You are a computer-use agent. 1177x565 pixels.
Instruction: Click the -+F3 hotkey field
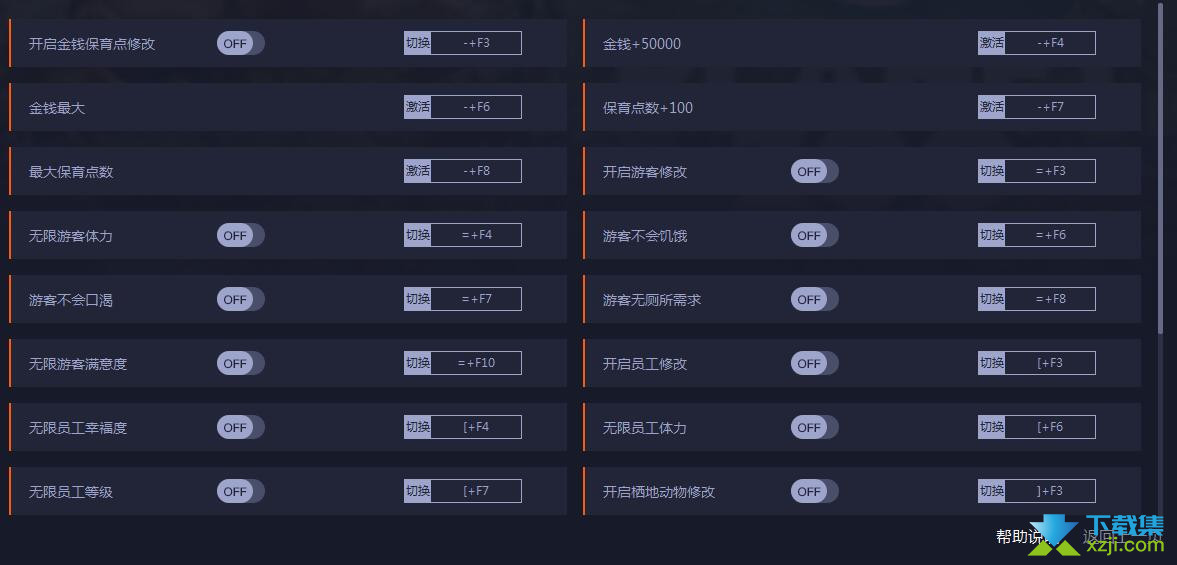click(476, 43)
